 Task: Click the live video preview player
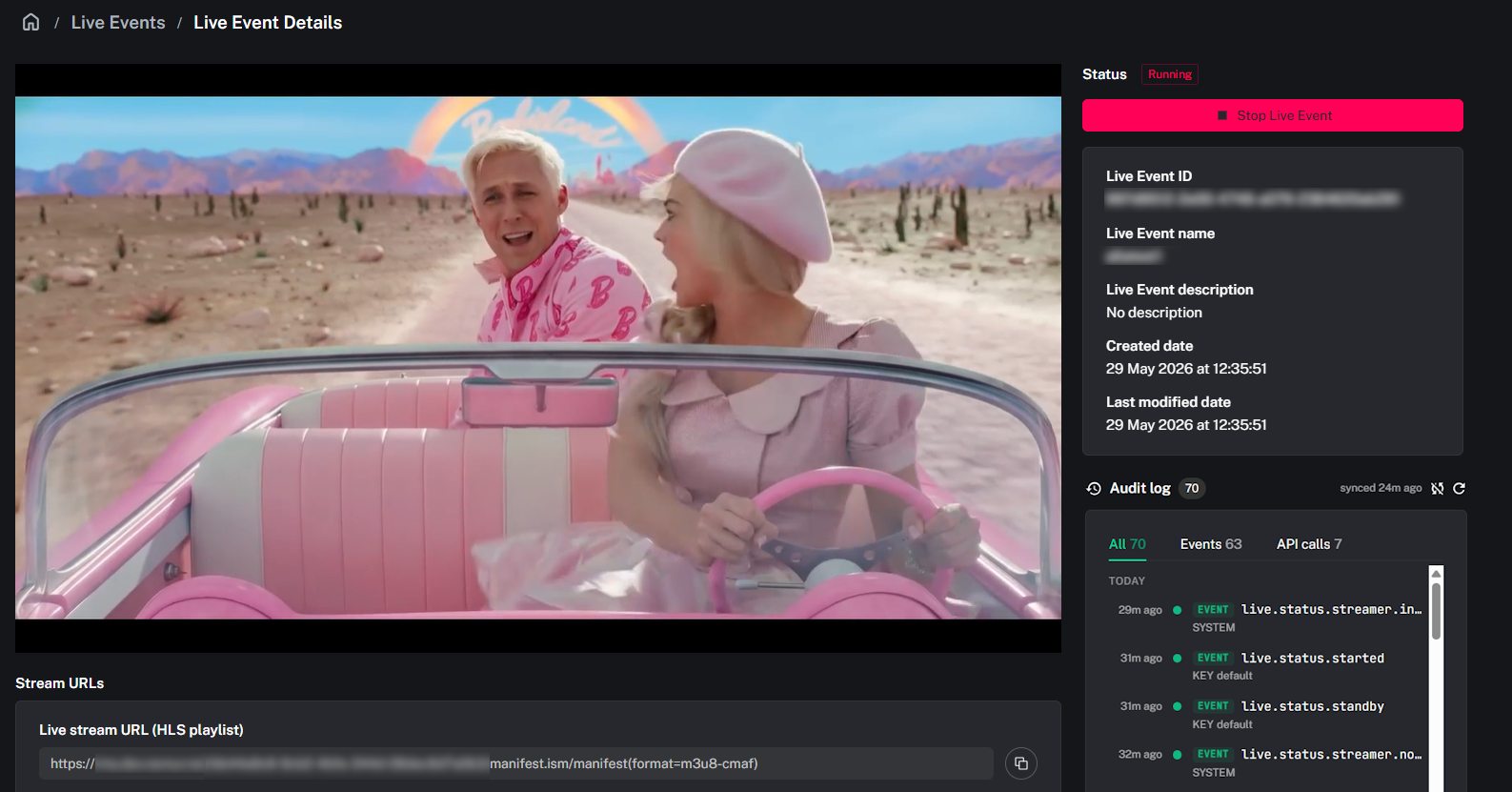(538, 358)
